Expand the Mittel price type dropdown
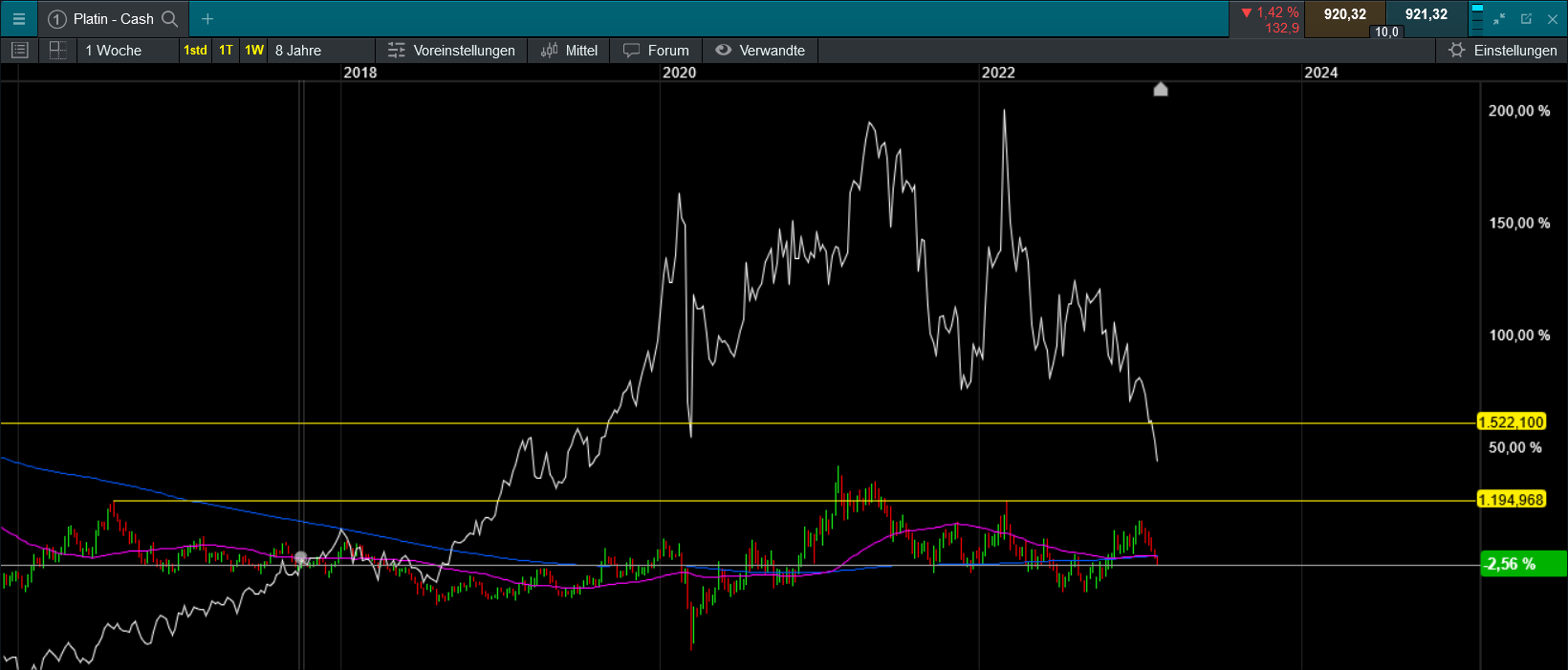This screenshot has width=1568, height=670. tap(569, 51)
